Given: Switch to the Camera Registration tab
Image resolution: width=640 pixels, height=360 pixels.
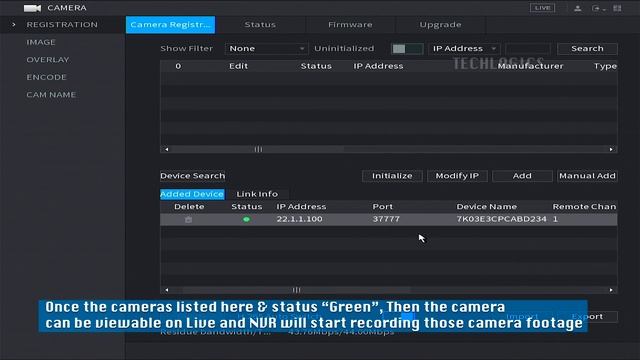Looking at the screenshot, I should click(x=170, y=25).
